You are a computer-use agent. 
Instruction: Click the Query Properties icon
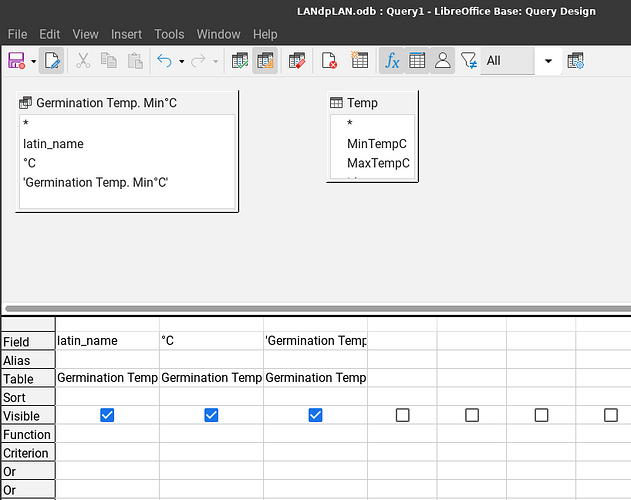[575, 61]
